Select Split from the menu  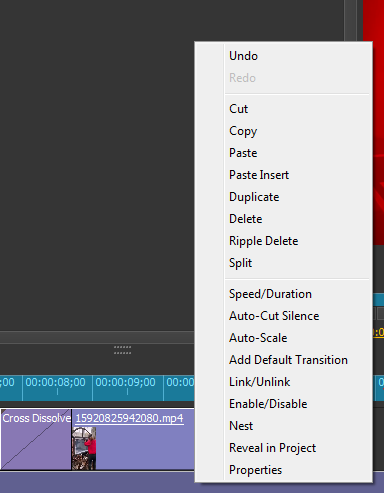(283, 263)
